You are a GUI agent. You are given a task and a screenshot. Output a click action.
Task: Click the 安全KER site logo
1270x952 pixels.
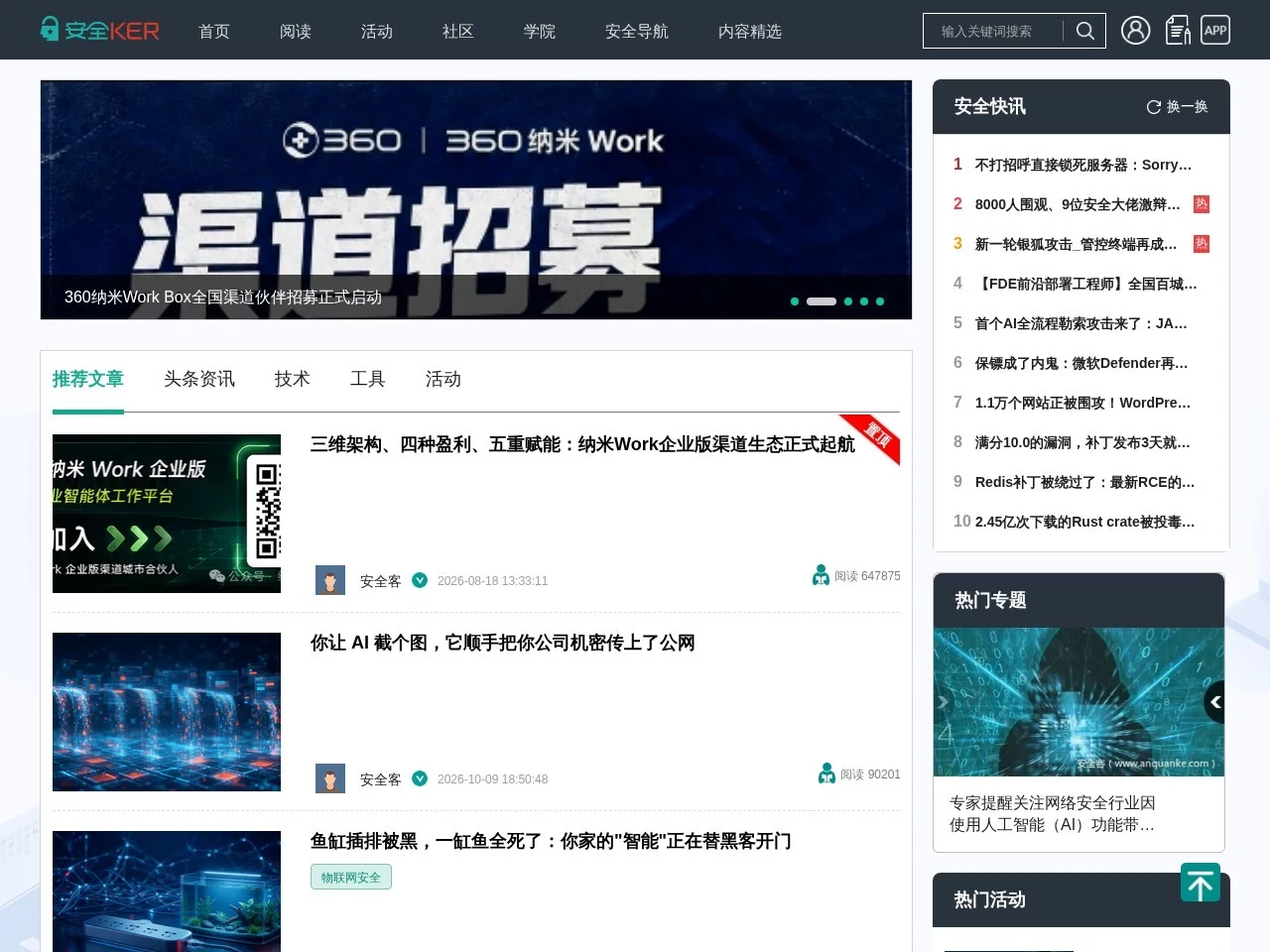[x=99, y=30]
